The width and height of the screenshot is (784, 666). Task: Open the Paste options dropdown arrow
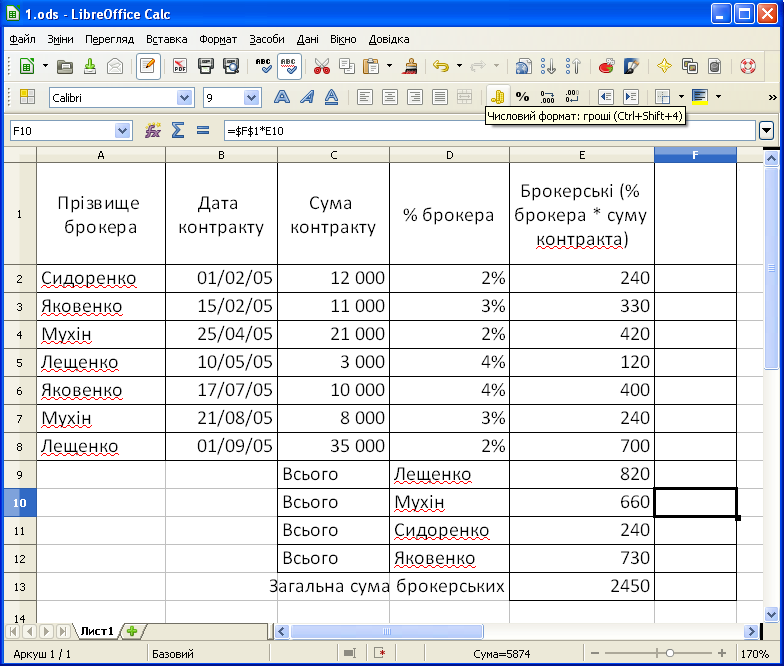click(x=390, y=66)
